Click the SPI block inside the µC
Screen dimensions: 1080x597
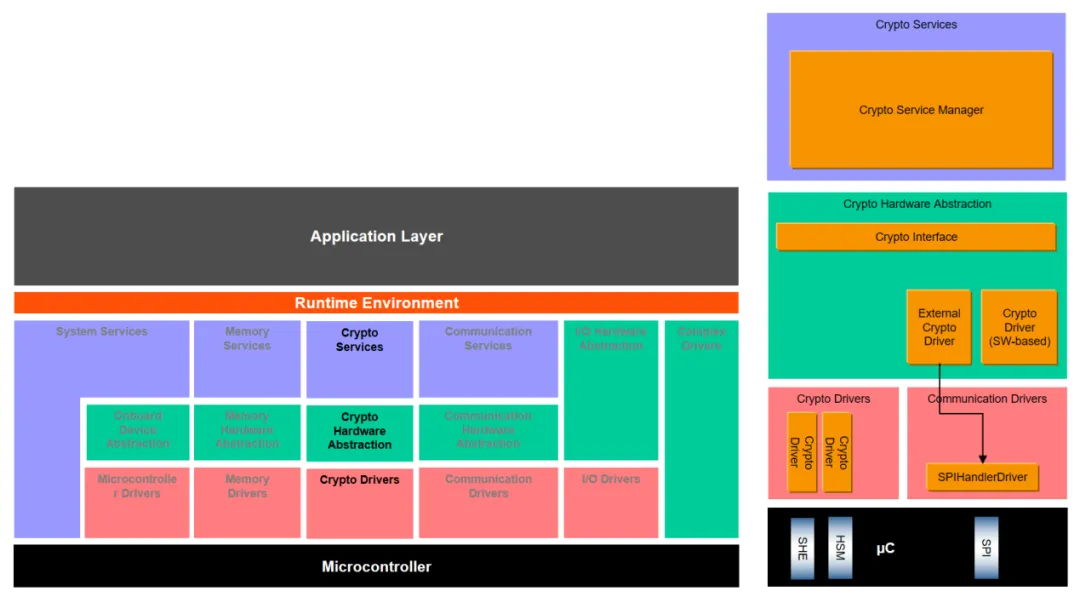(x=986, y=547)
